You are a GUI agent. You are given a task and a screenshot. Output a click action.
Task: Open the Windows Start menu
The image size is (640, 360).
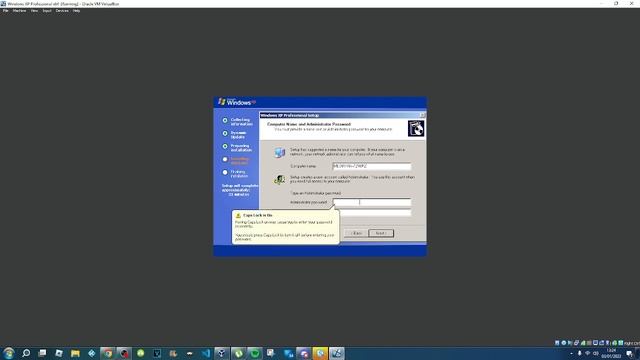(8, 353)
